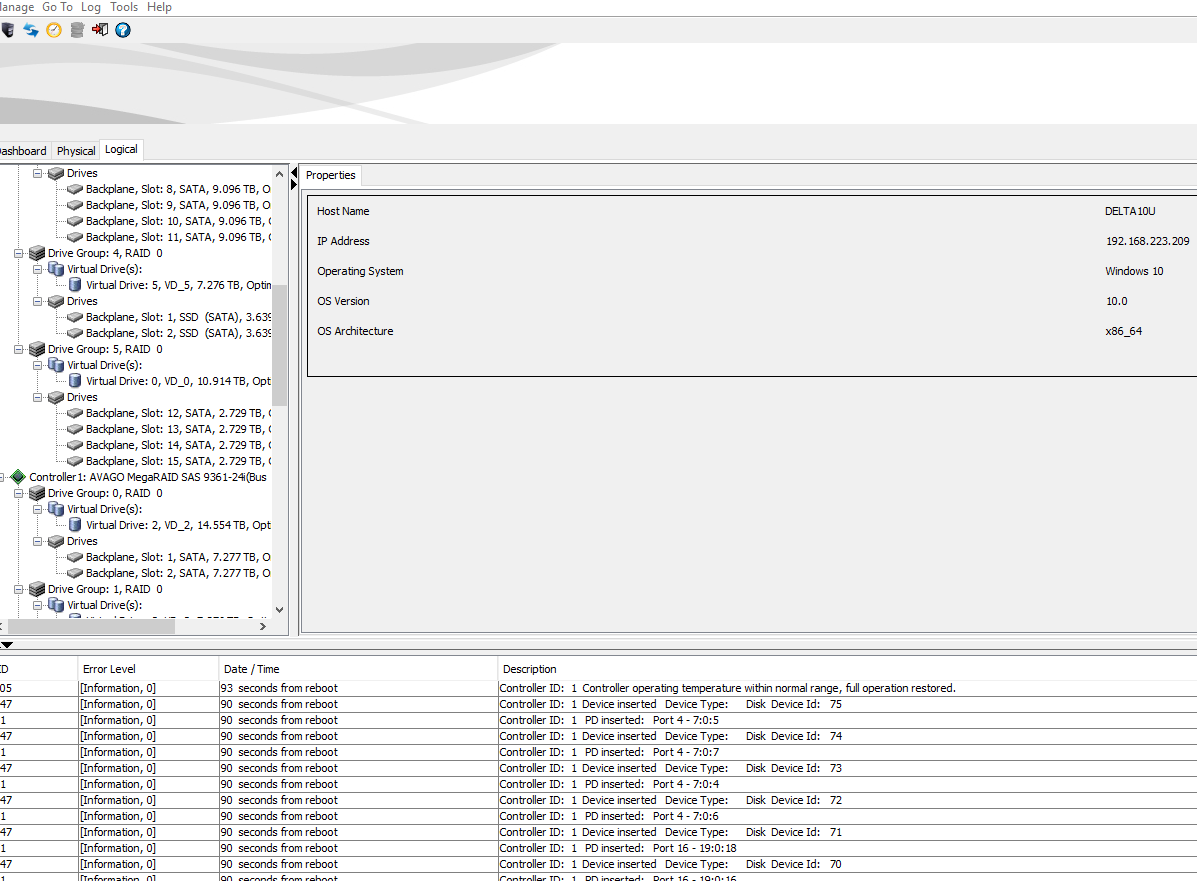Select the Properties tab

[x=330, y=175]
